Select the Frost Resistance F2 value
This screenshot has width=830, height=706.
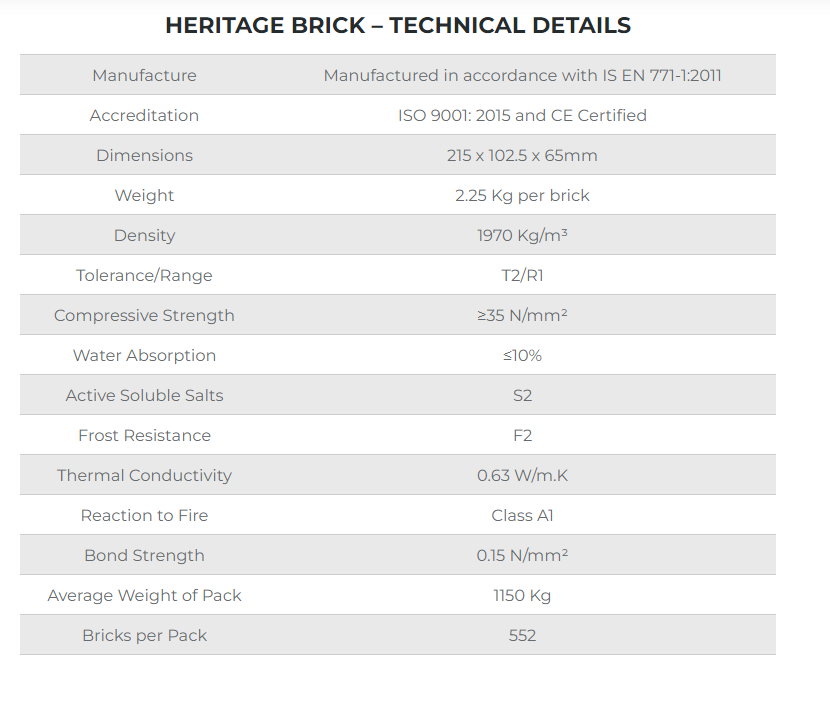click(522, 435)
